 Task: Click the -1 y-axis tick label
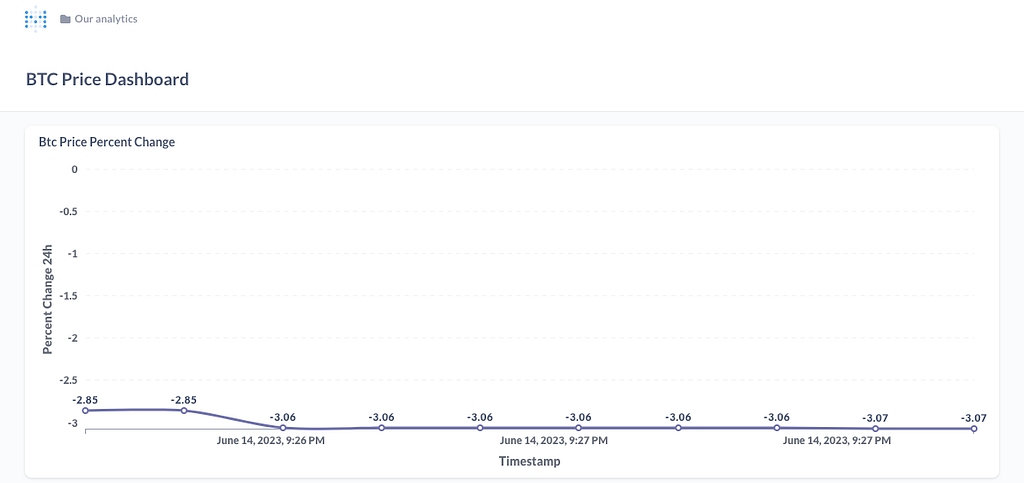click(71, 253)
